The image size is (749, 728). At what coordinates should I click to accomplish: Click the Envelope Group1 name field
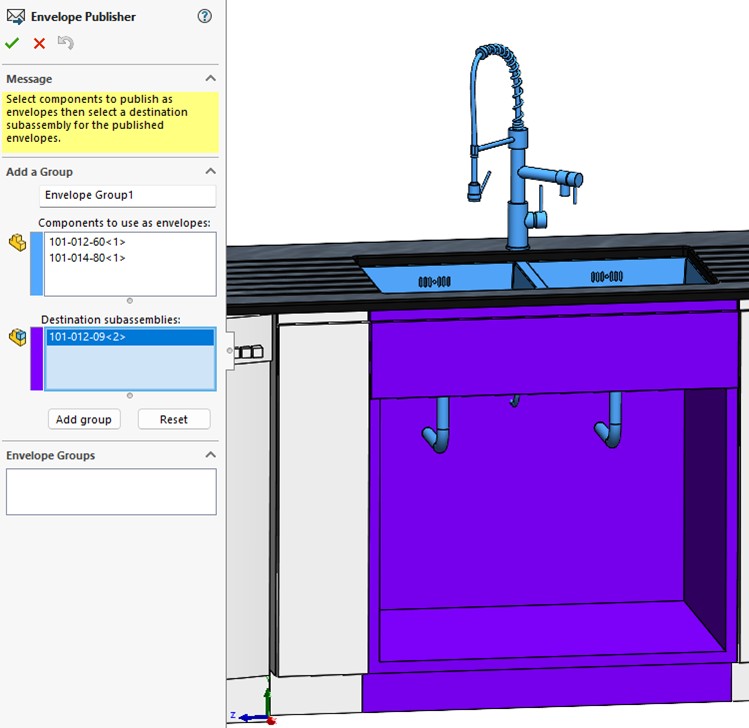tap(127, 195)
